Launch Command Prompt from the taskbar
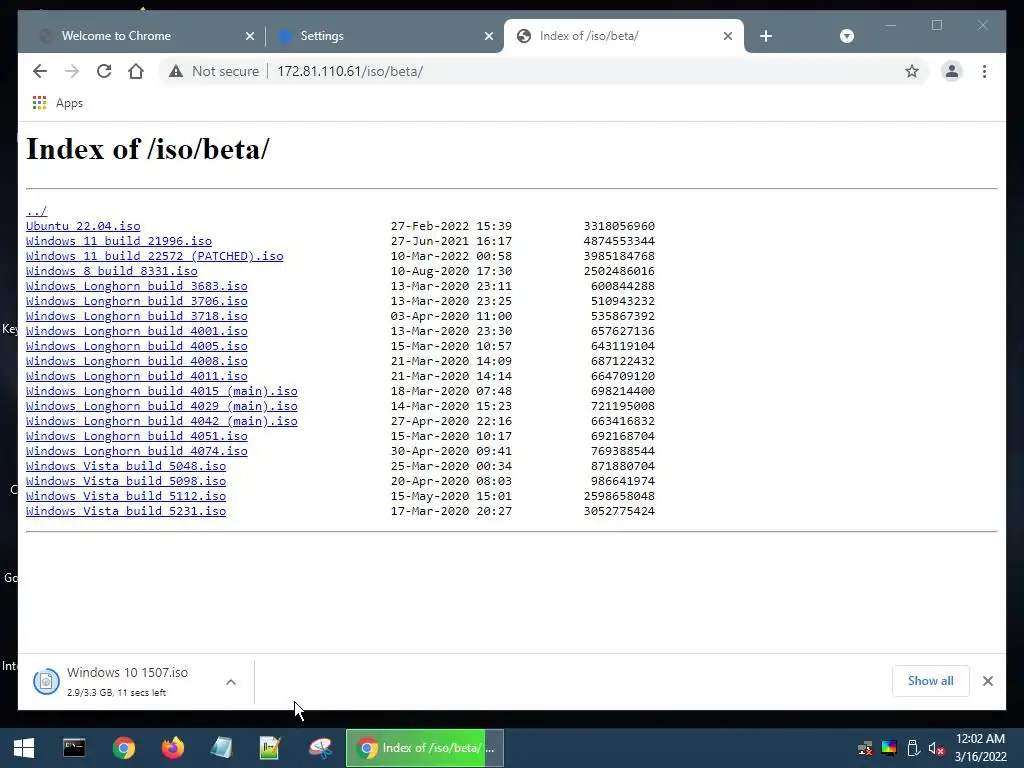The height and width of the screenshot is (768, 1024). pos(74,748)
